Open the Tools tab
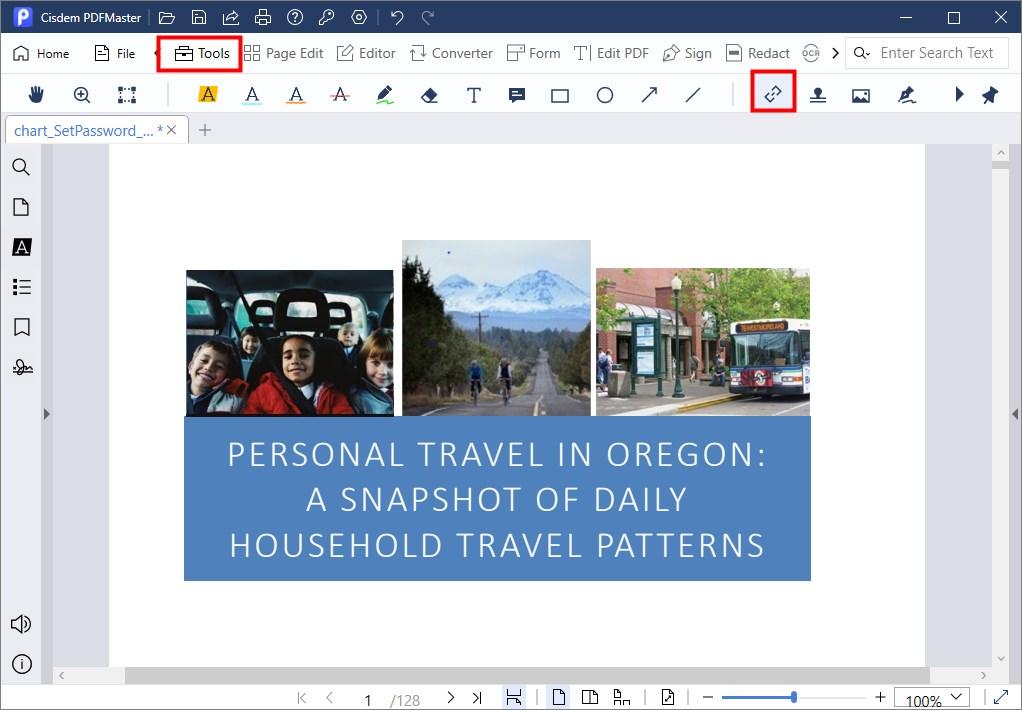Image resolution: width=1022 pixels, height=710 pixels. [x=201, y=53]
